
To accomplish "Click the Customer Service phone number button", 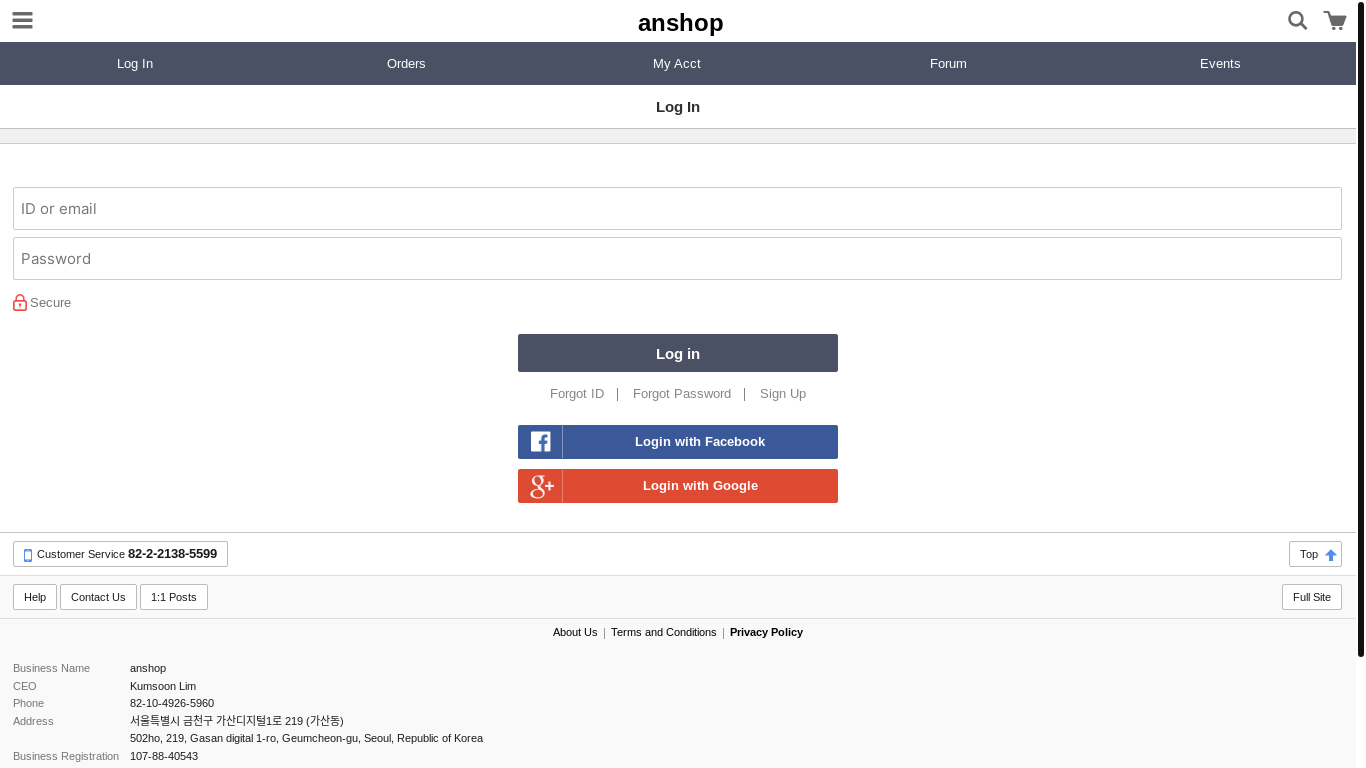I will tap(120, 554).
